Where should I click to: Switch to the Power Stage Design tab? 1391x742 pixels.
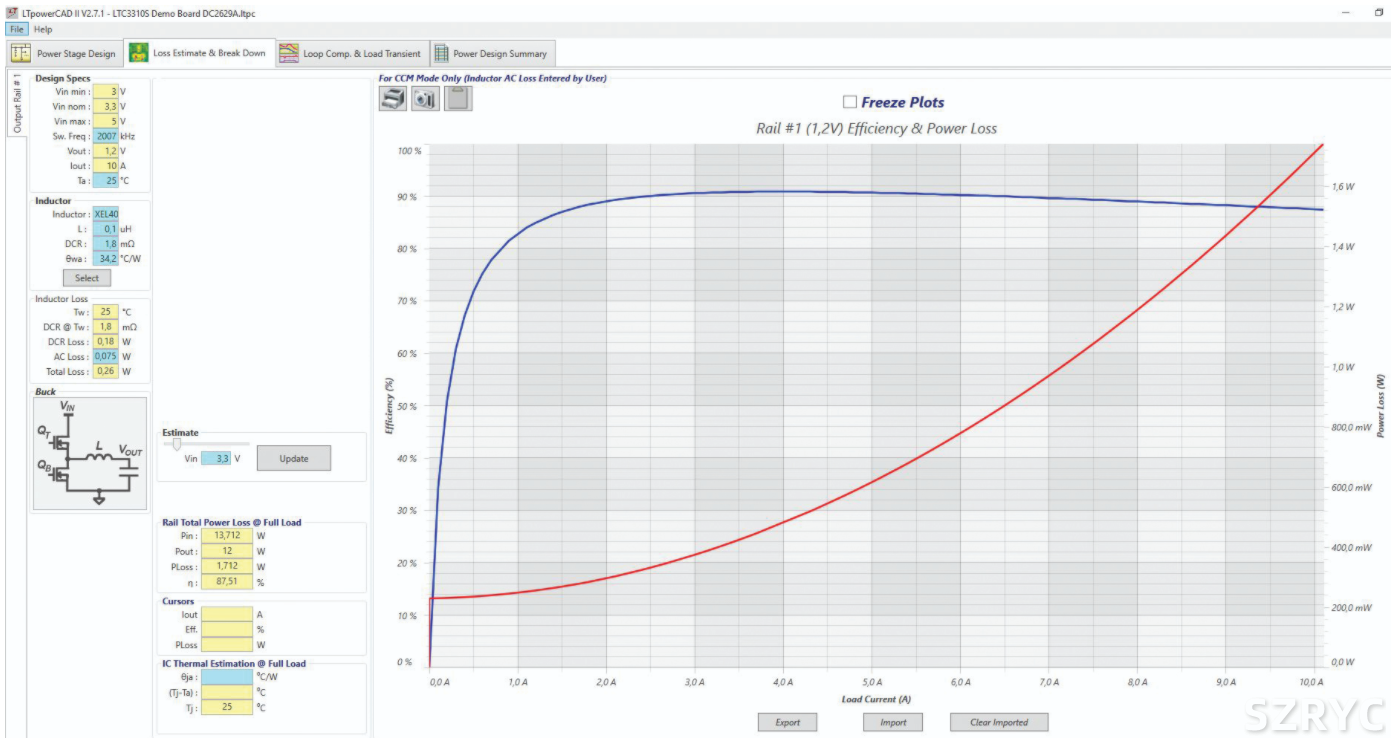[x=65, y=54]
